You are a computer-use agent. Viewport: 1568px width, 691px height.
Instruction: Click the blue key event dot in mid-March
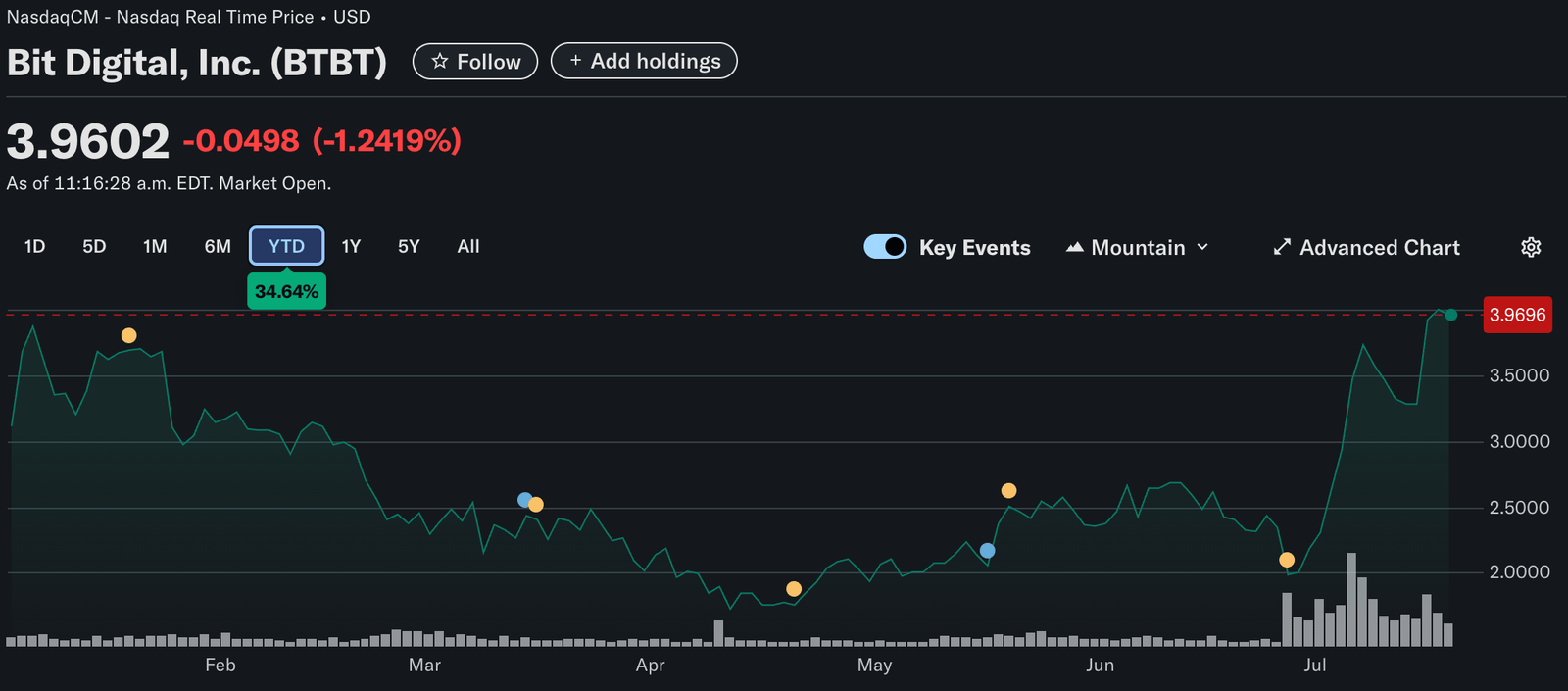click(x=524, y=500)
